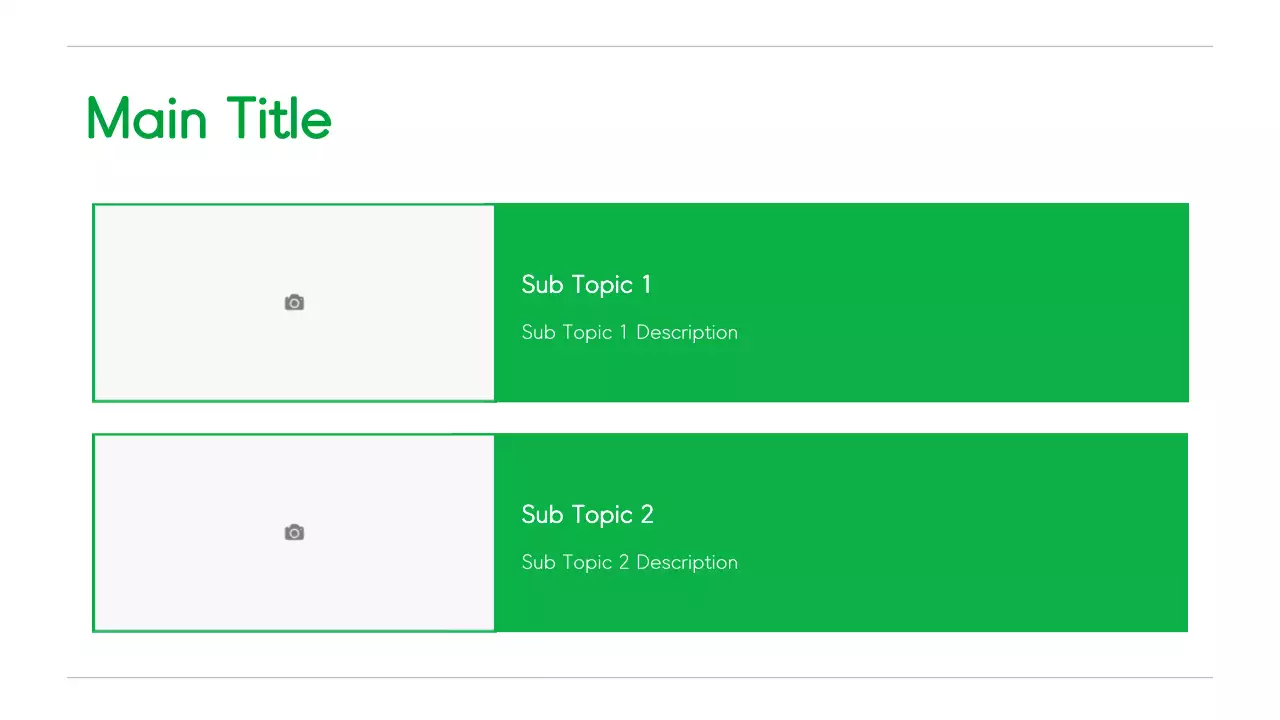Click the camera icon beside Sub Topic 2

click(294, 533)
